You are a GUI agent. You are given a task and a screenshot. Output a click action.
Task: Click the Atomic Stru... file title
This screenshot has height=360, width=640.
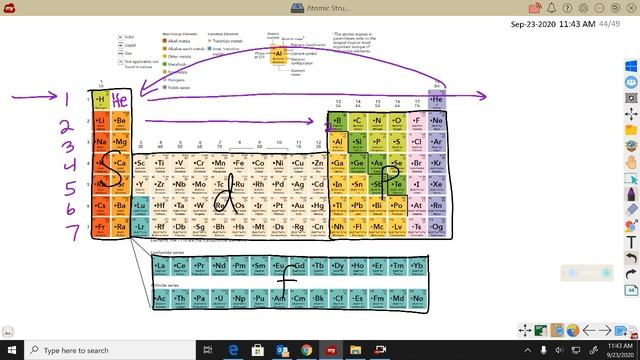point(328,8)
